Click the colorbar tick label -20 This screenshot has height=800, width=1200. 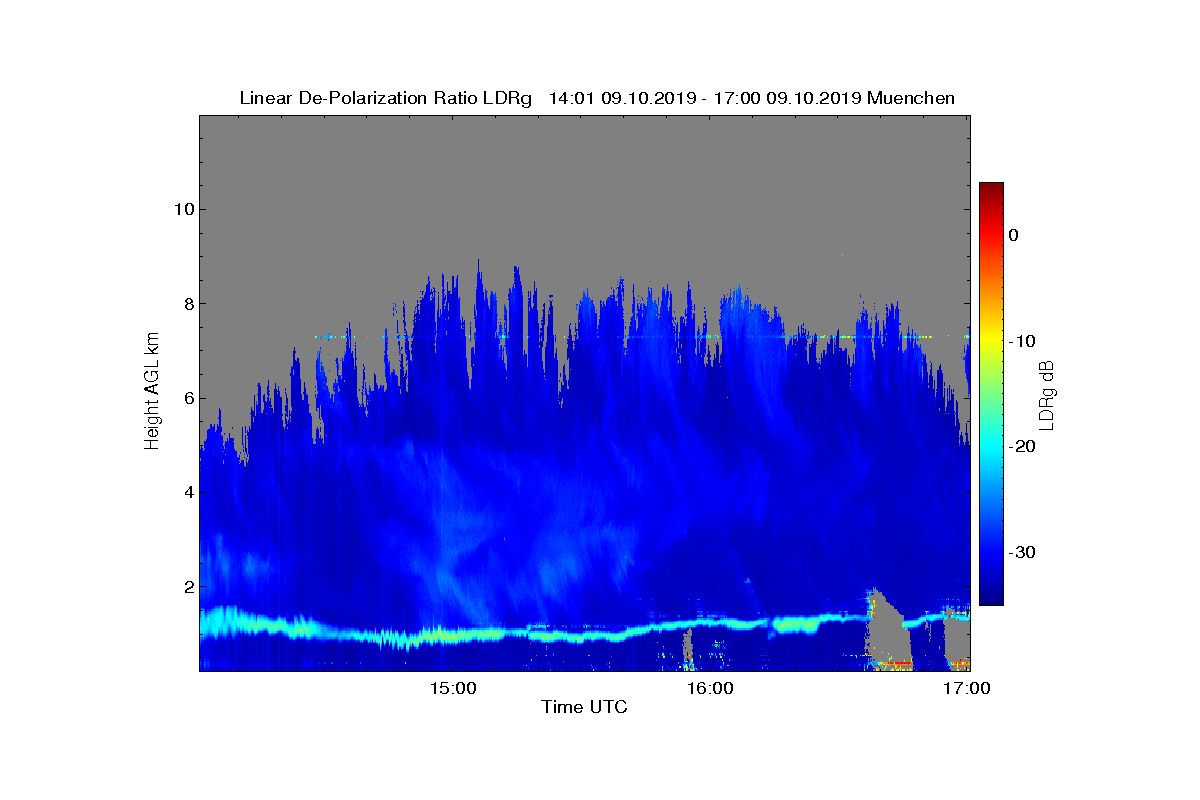(x=1020, y=446)
